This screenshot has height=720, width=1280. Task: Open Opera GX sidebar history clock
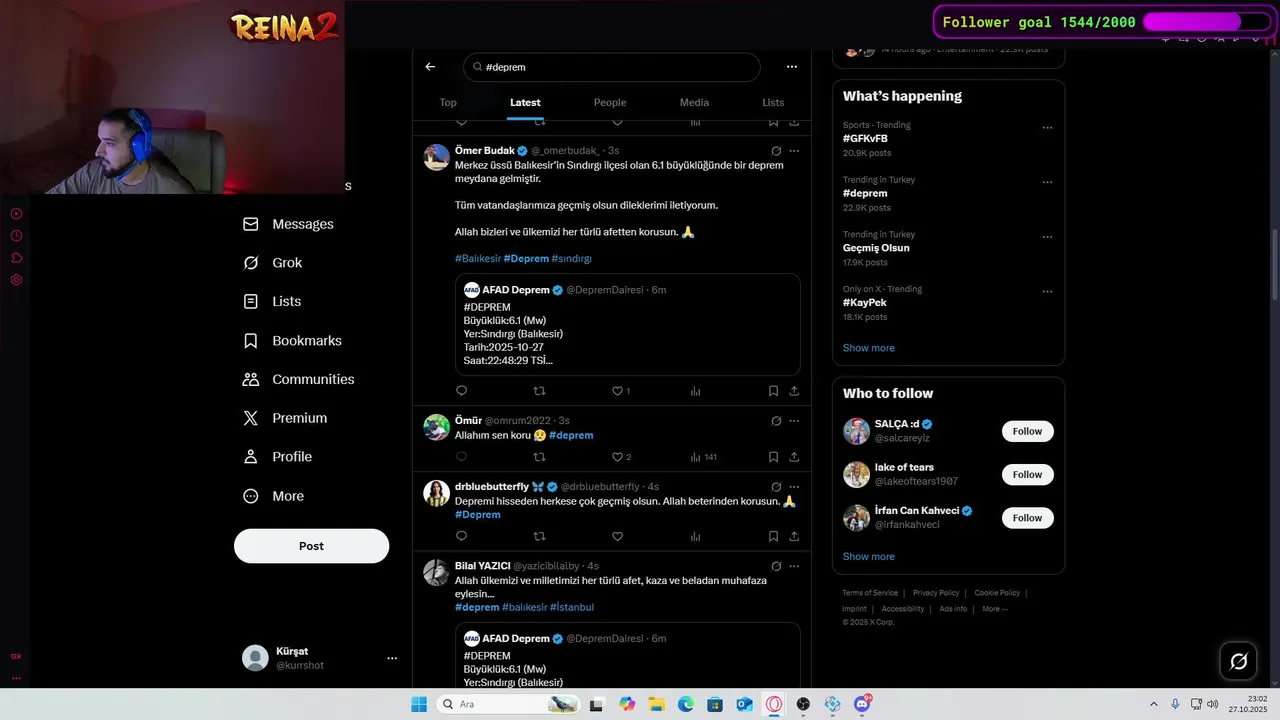point(16,236)
